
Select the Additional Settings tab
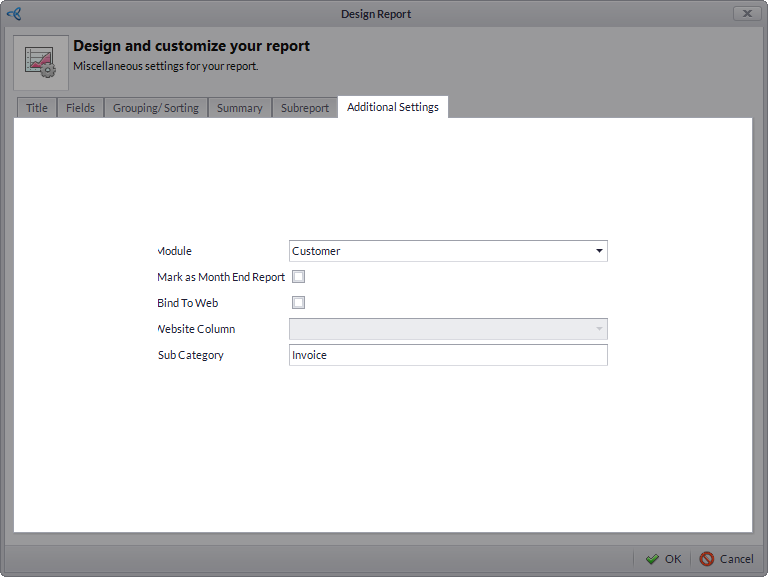pyautogui.click(x=393, y=107)
